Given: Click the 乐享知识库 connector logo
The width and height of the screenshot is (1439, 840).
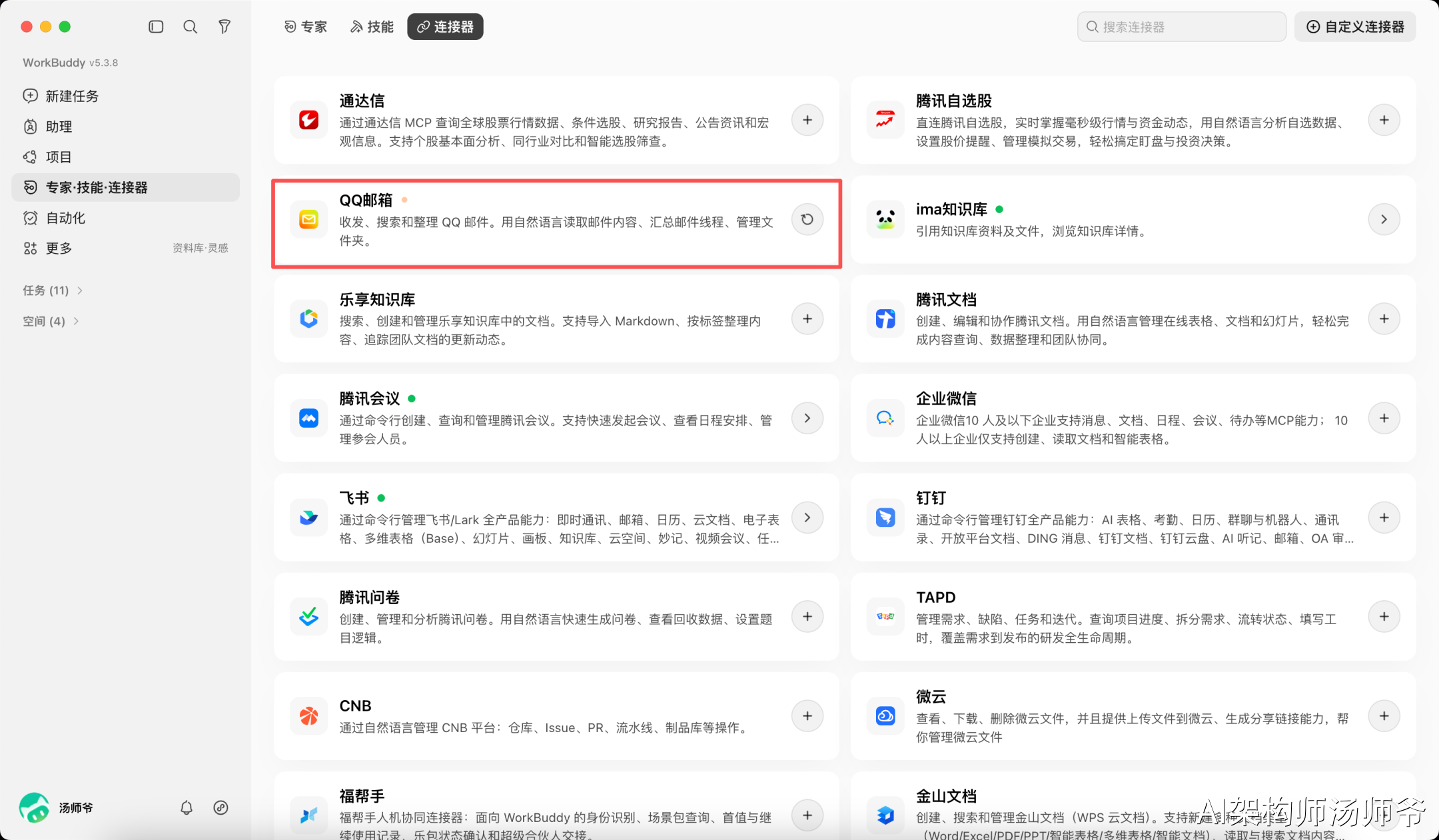Looking at the screenshot, I should (x=308, y=318).
